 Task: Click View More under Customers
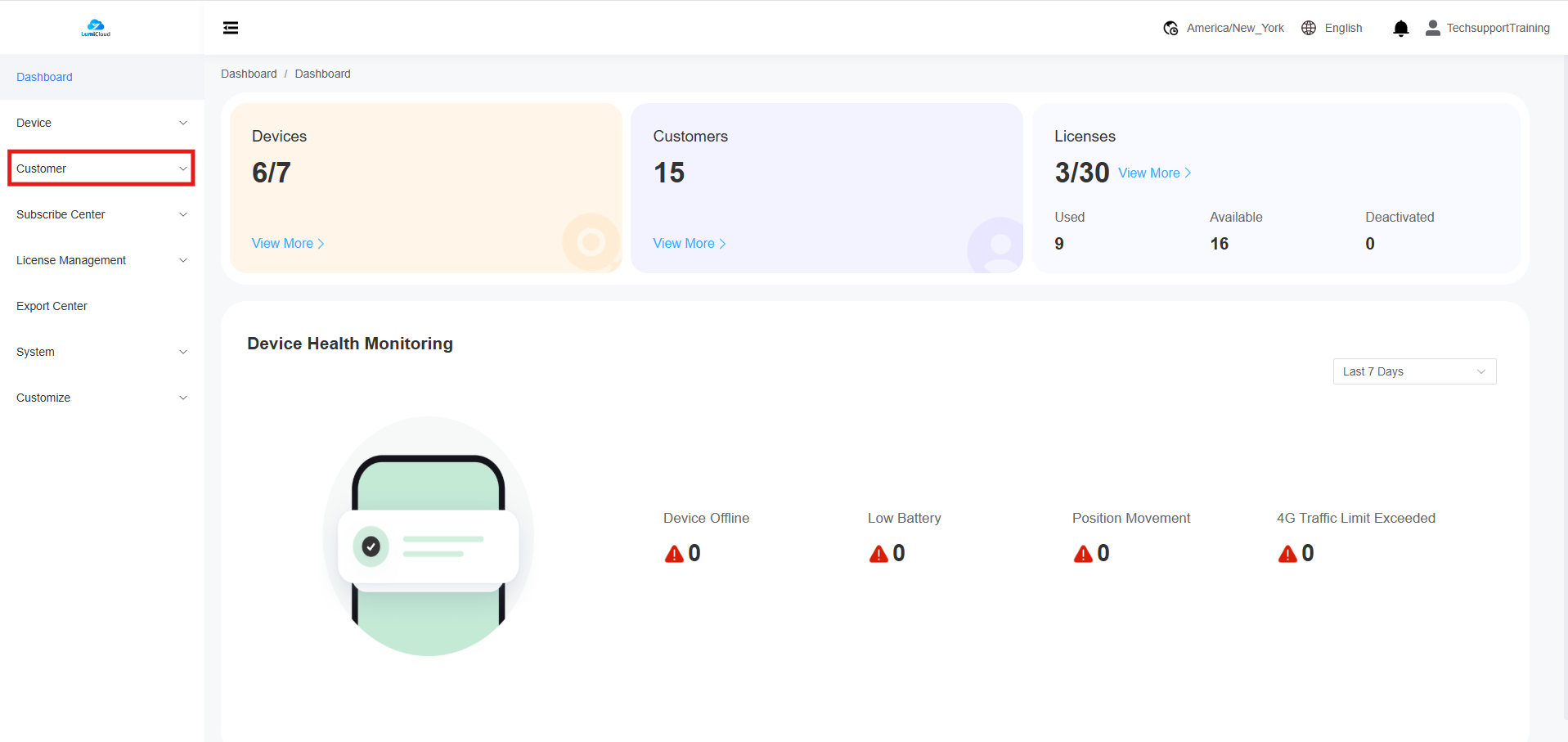pyautogui.click(x=689, y=243)
